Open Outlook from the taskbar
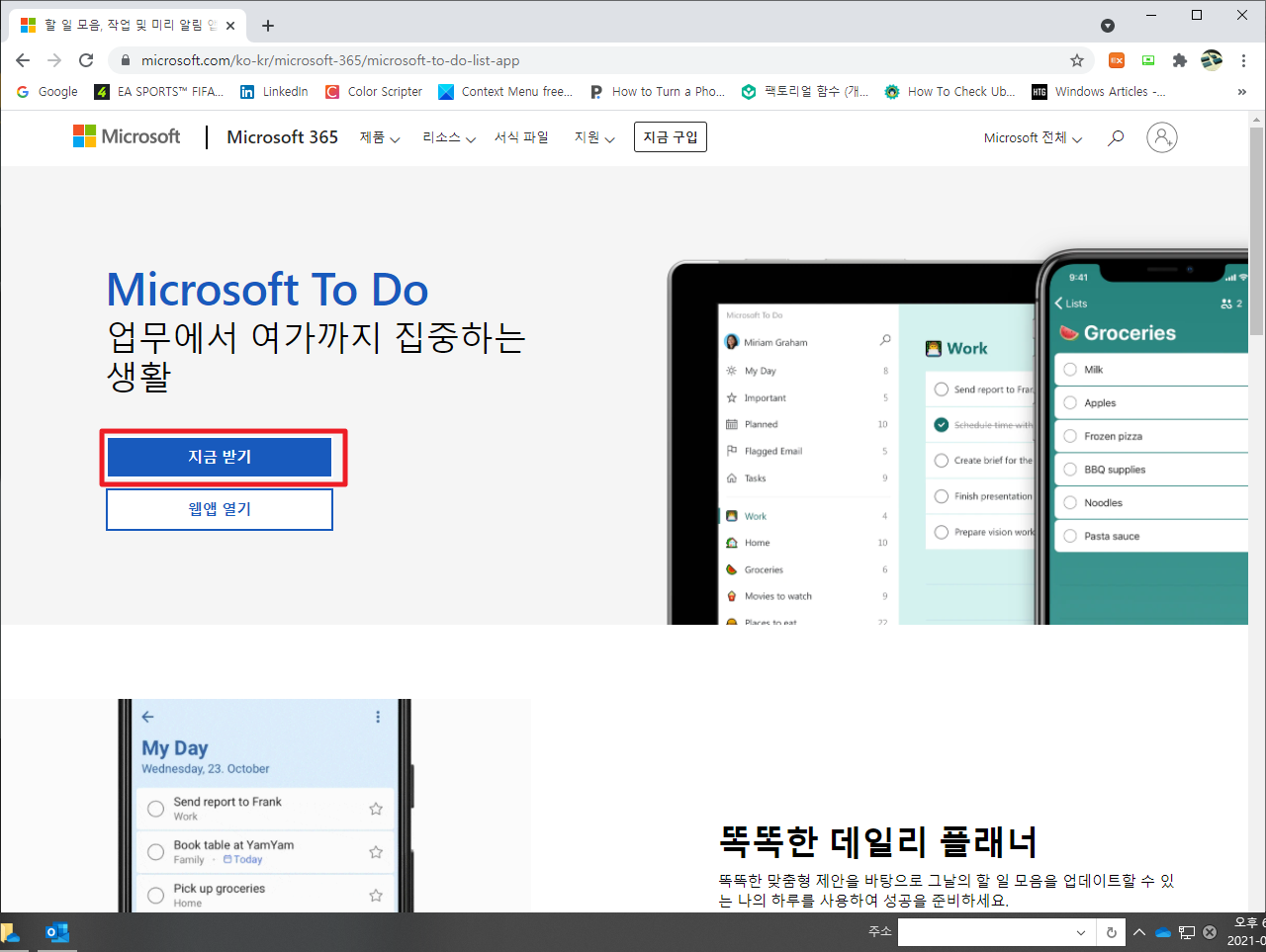The height and width of the screenshot is (952, 1266). coord(57,932)
